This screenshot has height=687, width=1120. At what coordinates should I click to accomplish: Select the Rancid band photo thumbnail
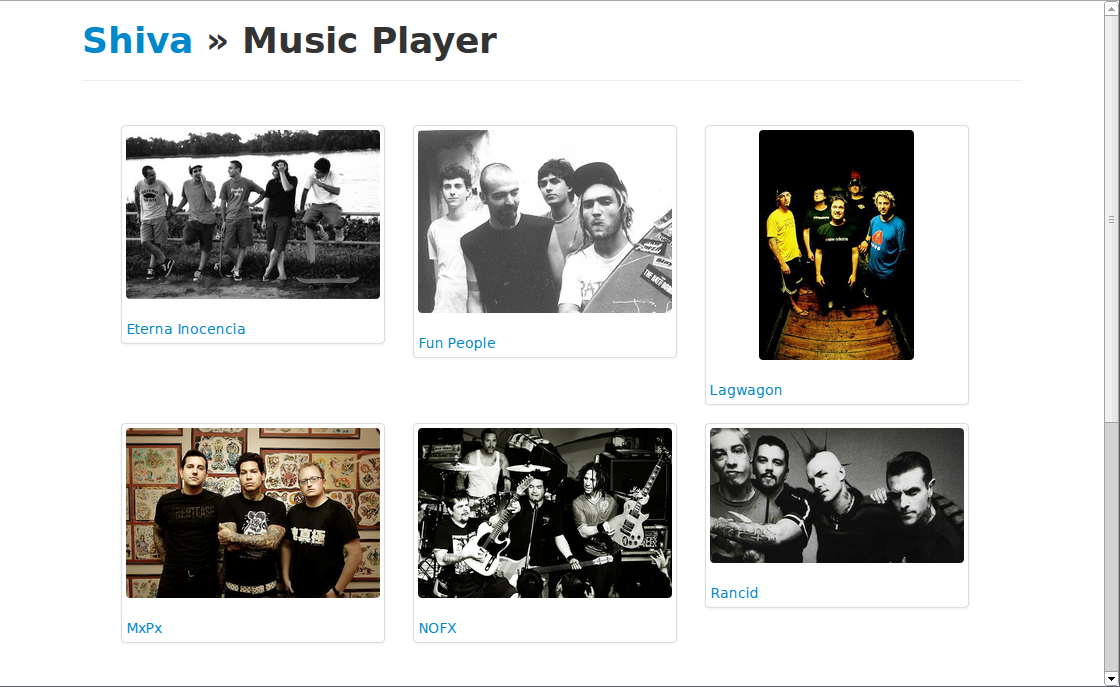(x=837, y=496)
